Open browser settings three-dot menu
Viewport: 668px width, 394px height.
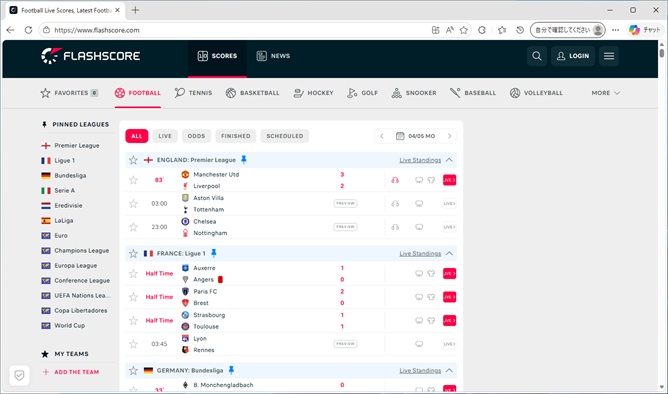[x=615, y=30]
